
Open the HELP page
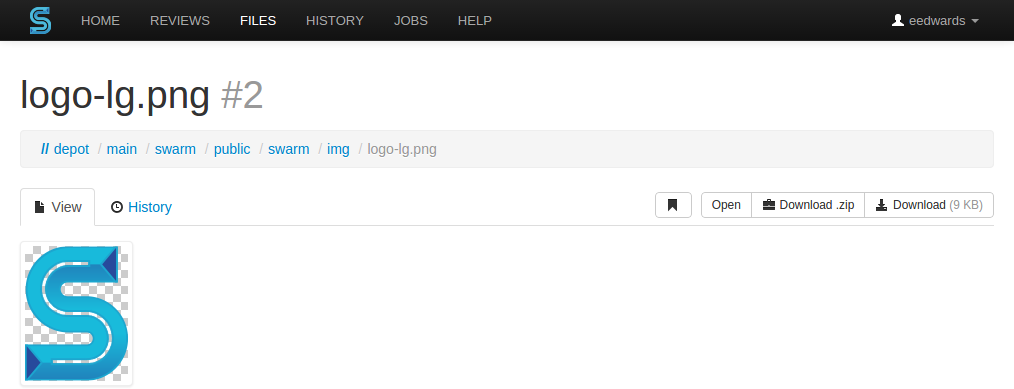click(x=475, y=21)
